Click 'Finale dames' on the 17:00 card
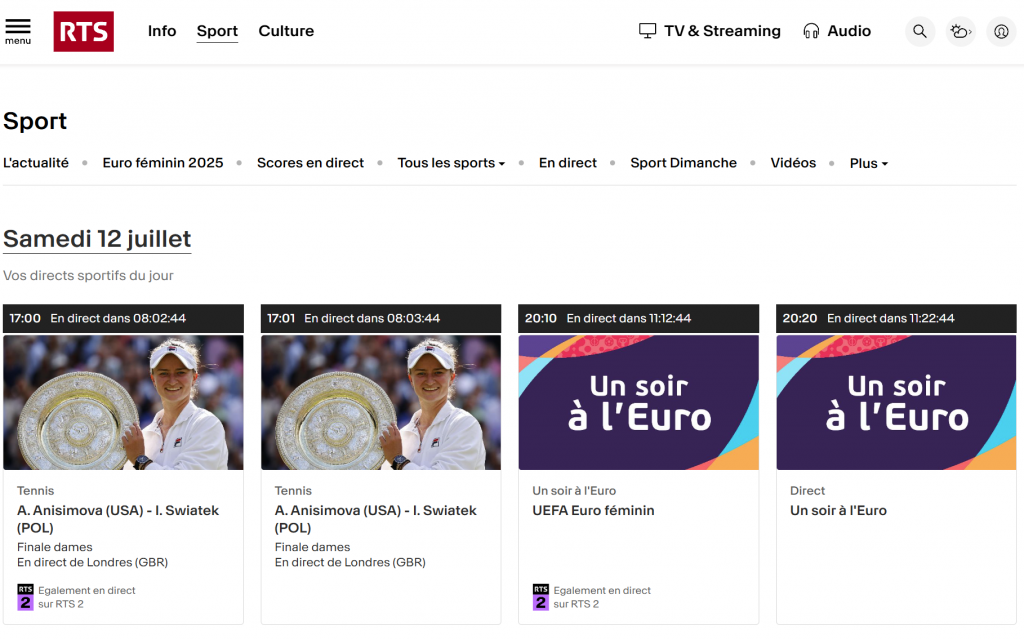Screen dimensions: 1024x639 [55, 547]
